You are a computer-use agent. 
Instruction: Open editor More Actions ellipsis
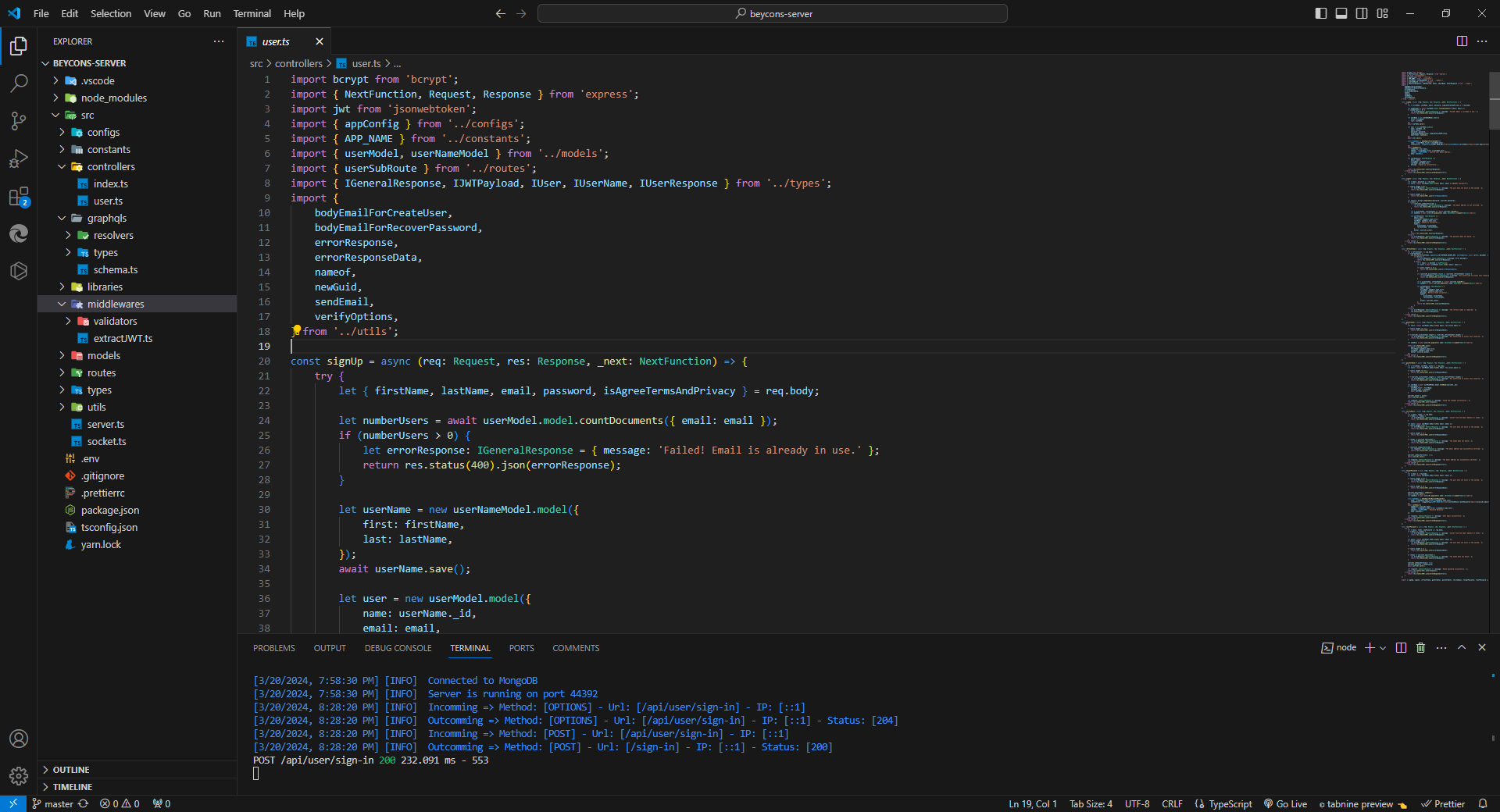1482,41
